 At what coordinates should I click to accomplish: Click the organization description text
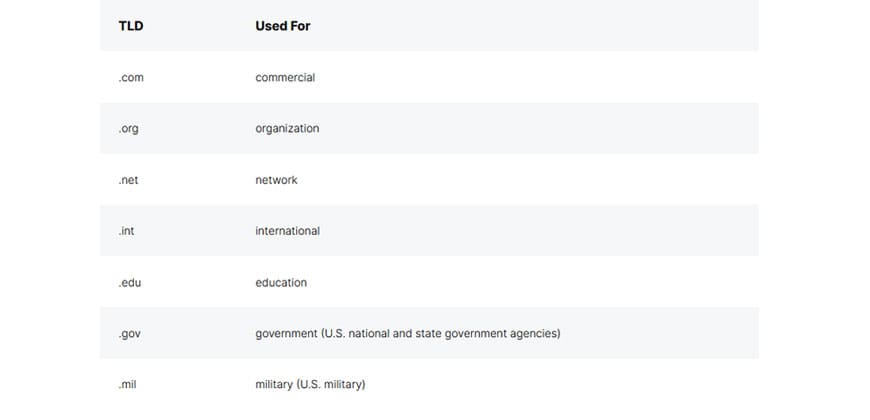click(x=287, y=129)
